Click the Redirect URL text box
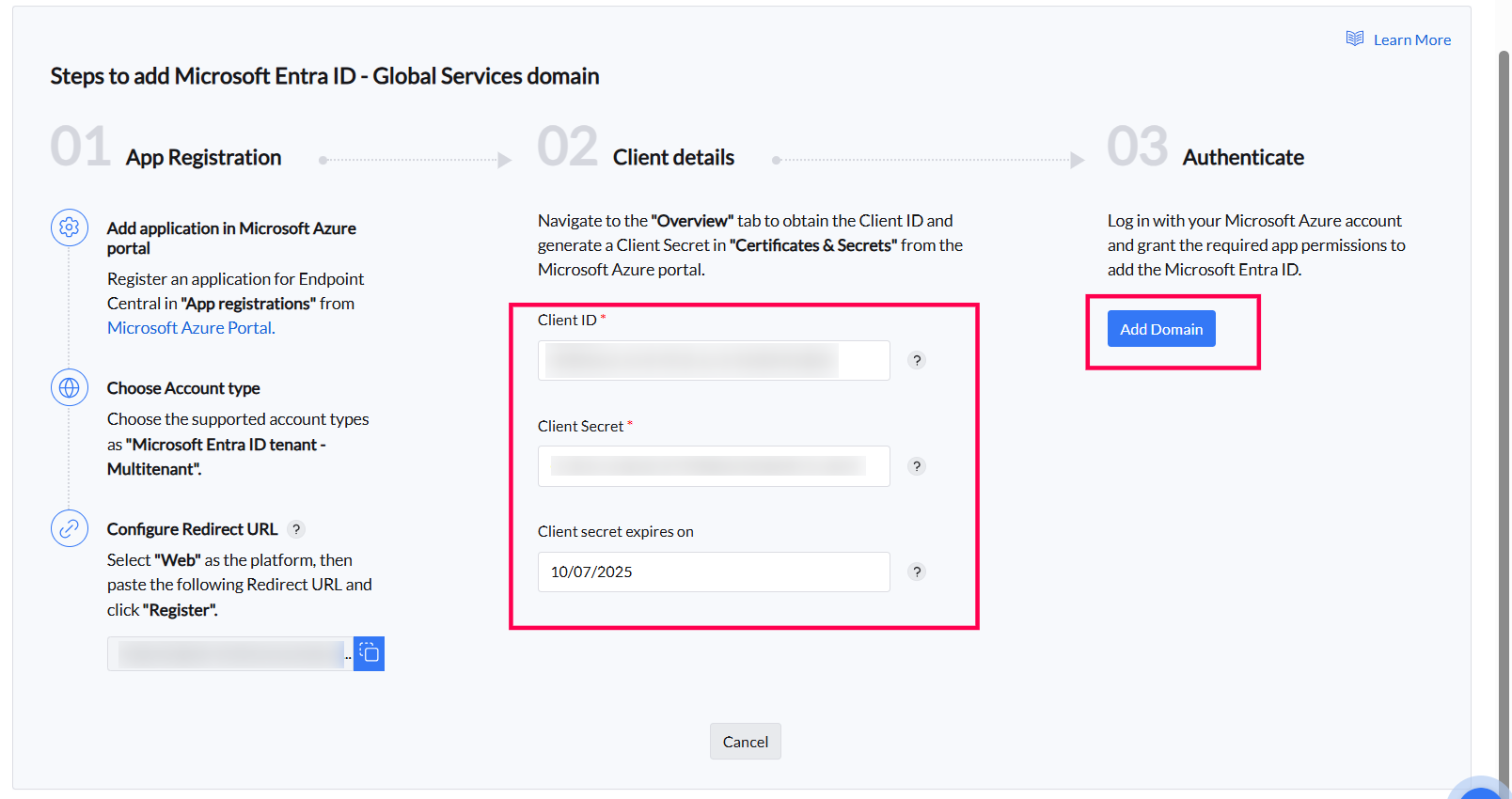1512x799 pixels. click(x=230, y=653)
